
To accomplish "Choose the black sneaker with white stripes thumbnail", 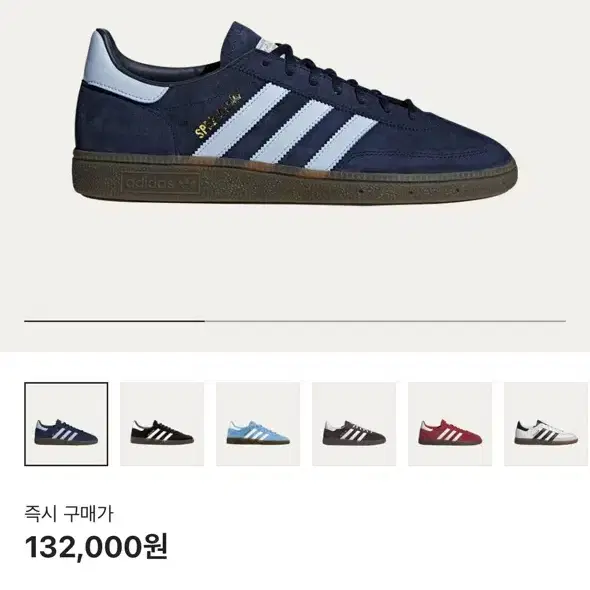I will coord(162,424).
